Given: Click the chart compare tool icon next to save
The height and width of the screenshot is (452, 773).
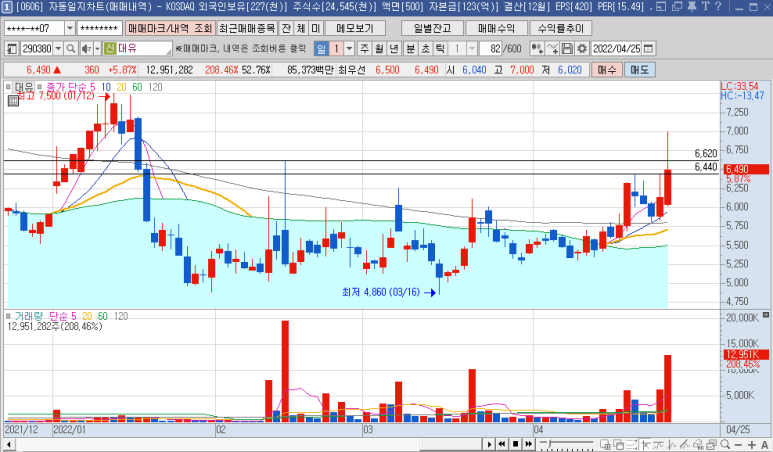Looking at the screenshot, I should click(x=553, y=48).
